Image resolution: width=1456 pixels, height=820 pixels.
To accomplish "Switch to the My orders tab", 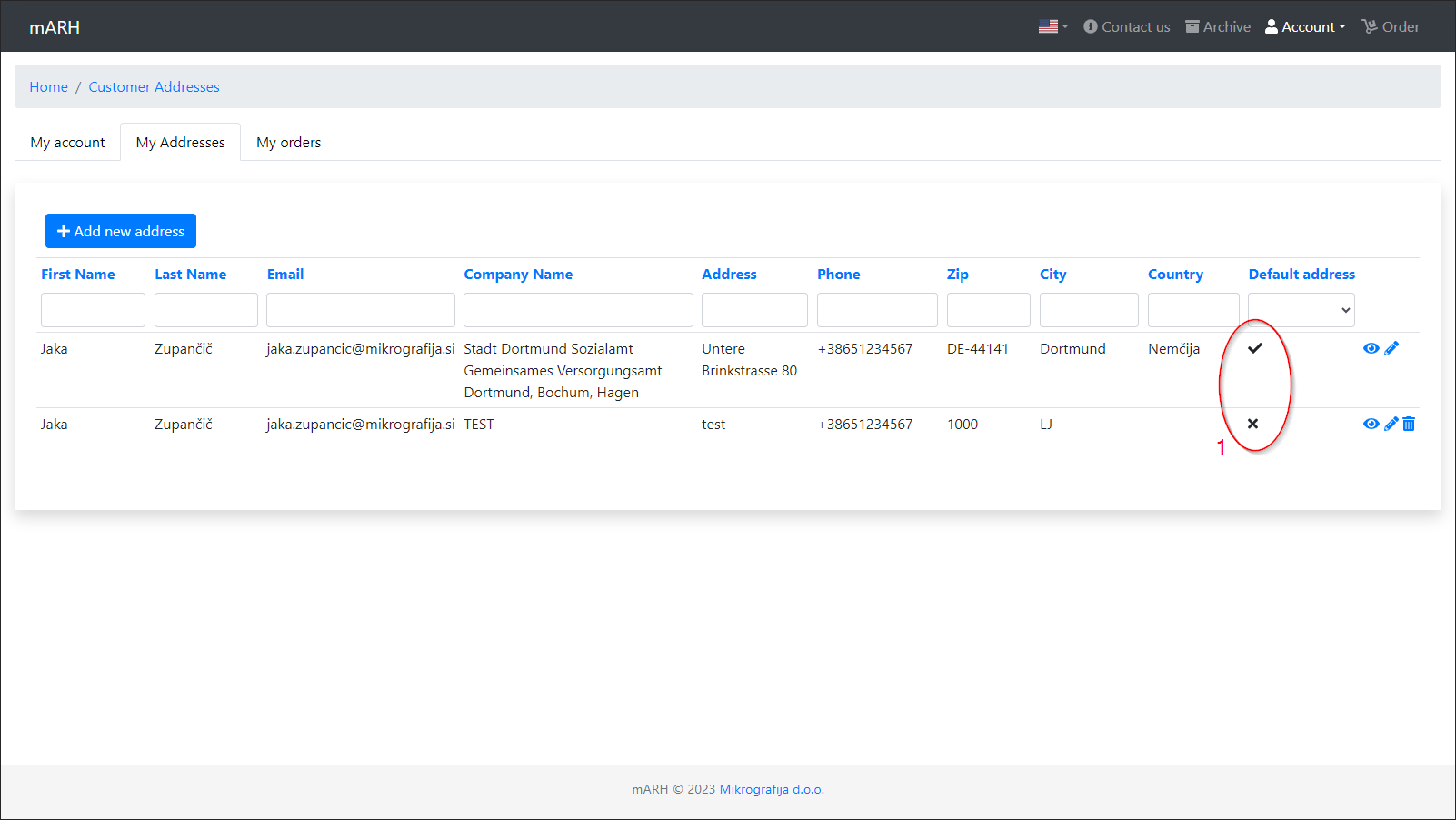I will (288, 143).
